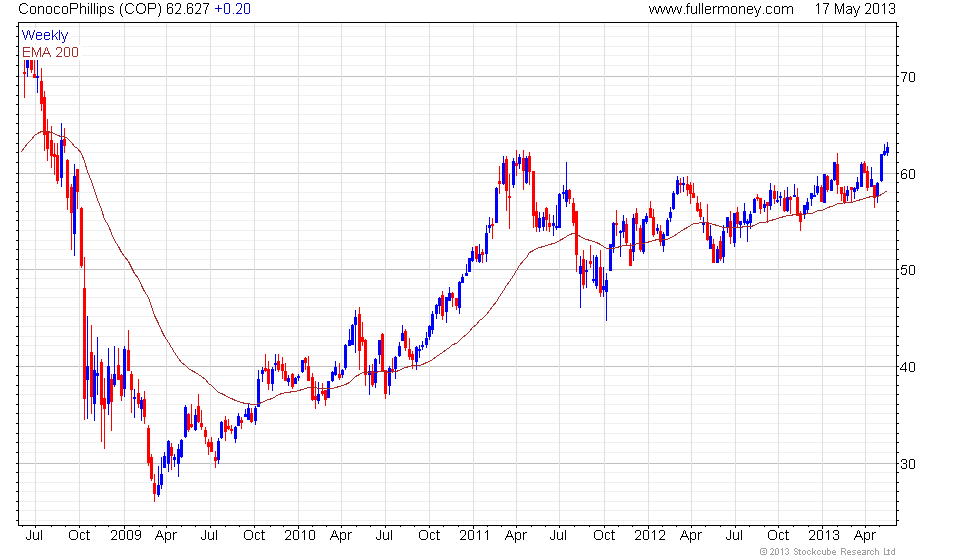Click the 30 price axis label
The height and width of the screenshot is (560, 980).
[x=908, y=464]
